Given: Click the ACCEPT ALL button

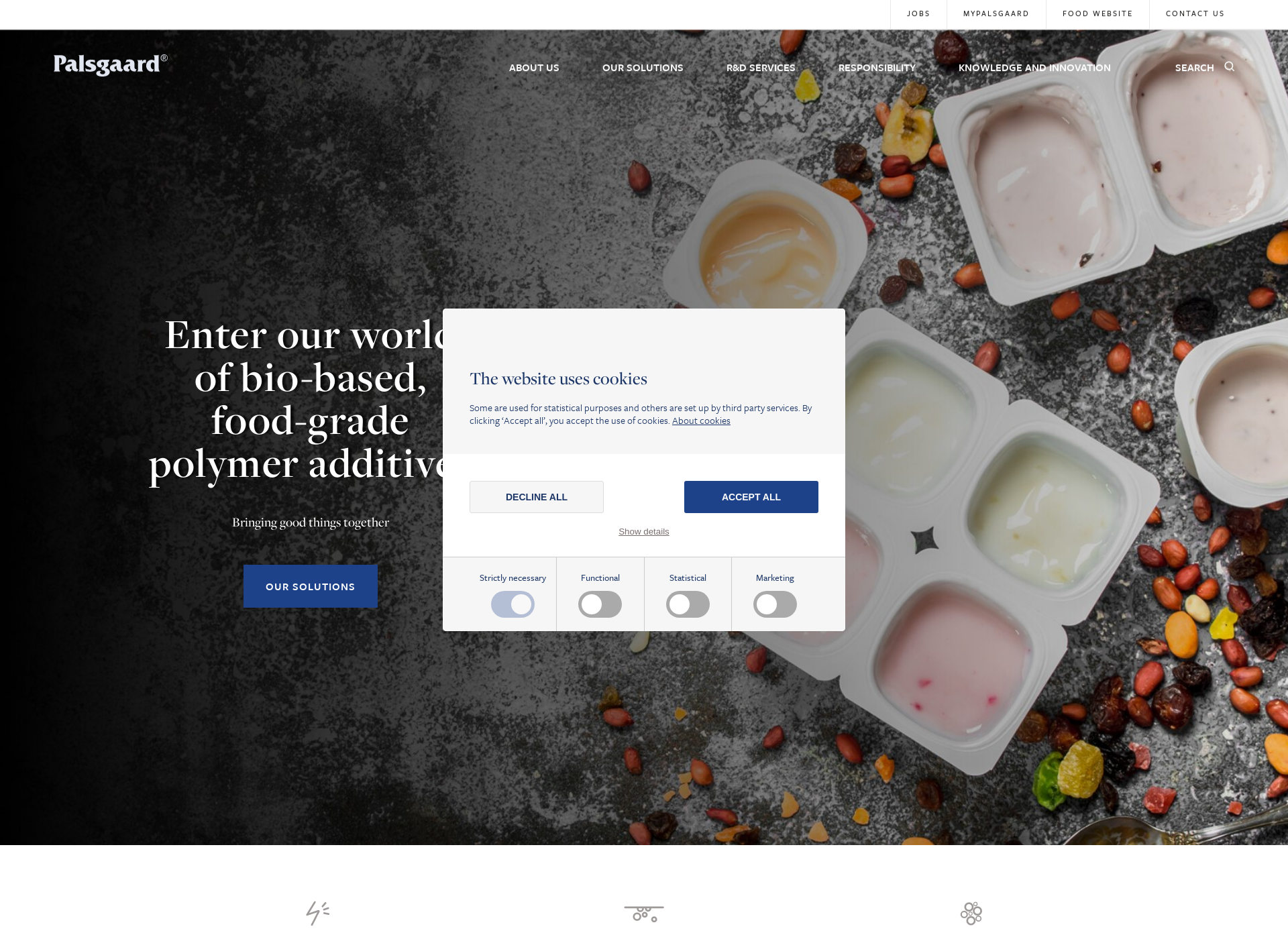Looking at the screenshot, I should pos(751,497).
